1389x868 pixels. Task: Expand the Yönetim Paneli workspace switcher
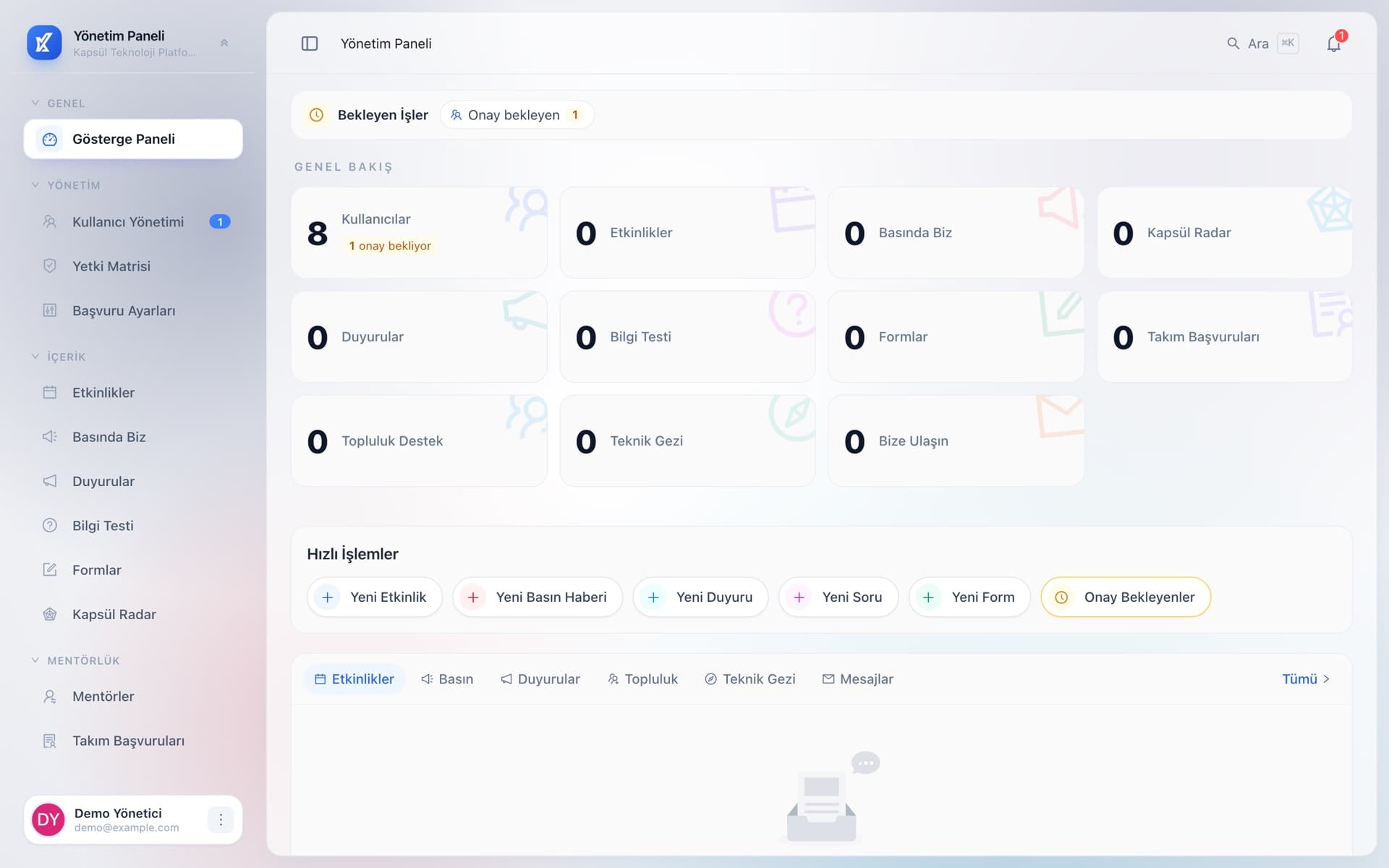pos(224,43)
